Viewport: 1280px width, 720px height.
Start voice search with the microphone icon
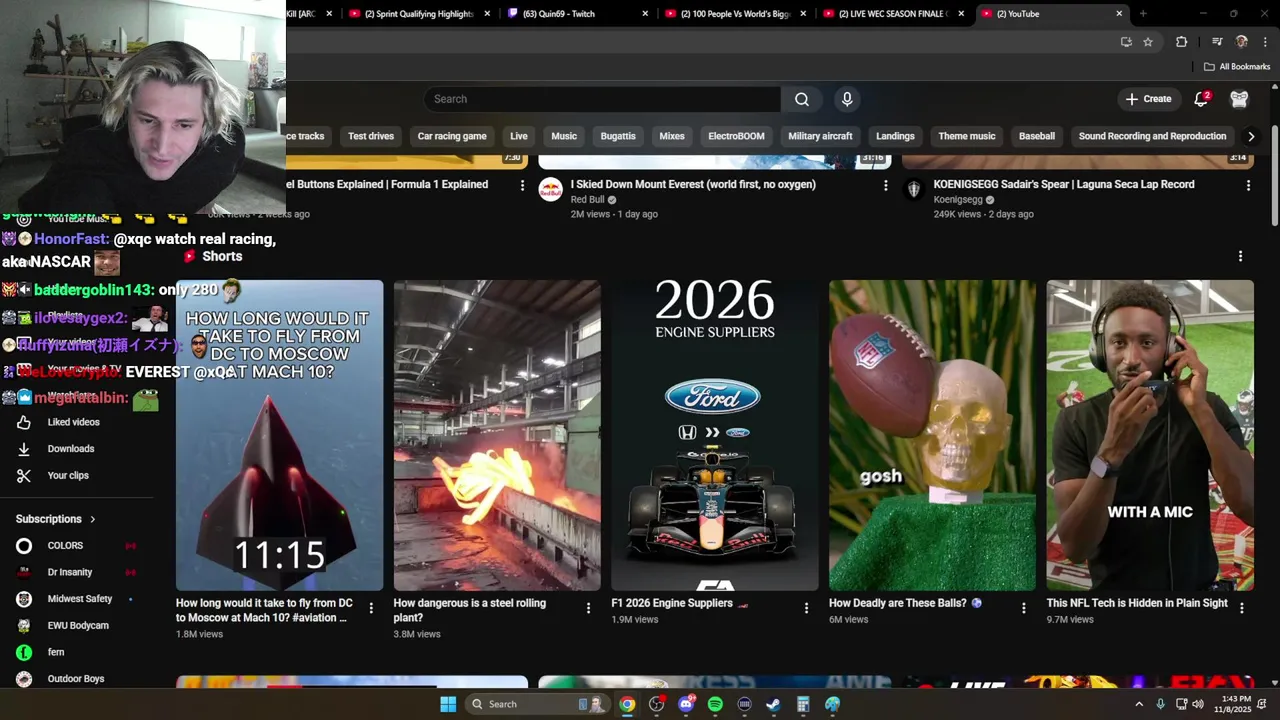(x=847, y=99)
